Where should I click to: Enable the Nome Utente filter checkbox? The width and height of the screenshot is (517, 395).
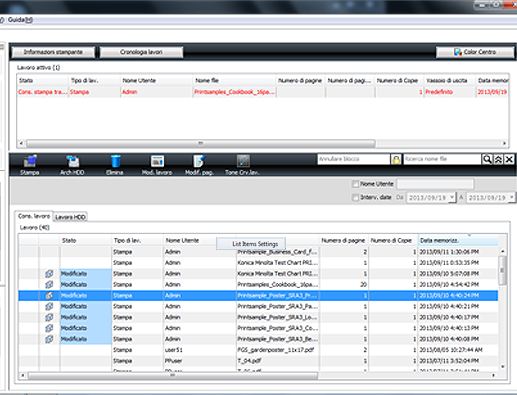pos(355,184)
